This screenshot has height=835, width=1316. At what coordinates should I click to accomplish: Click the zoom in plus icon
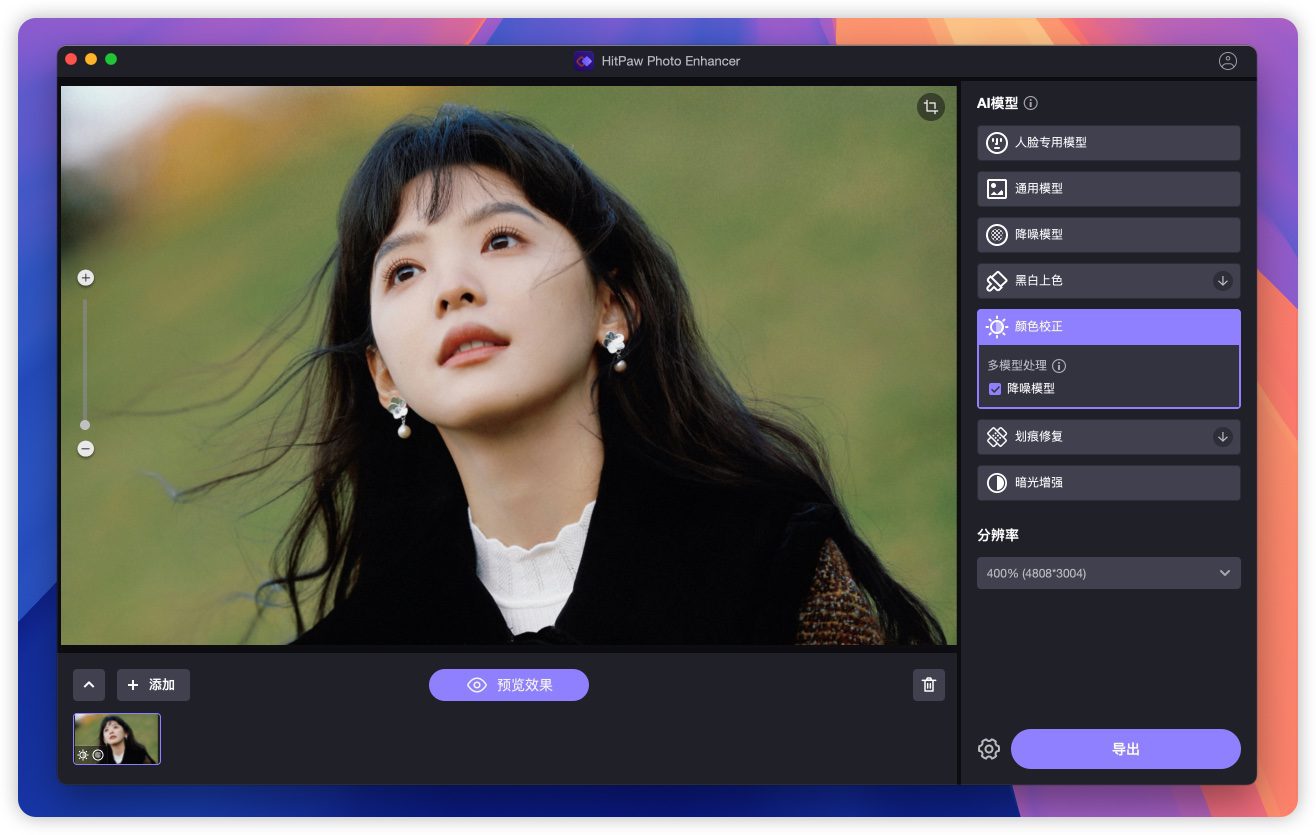pyautogui.click(x=86, y=278)
